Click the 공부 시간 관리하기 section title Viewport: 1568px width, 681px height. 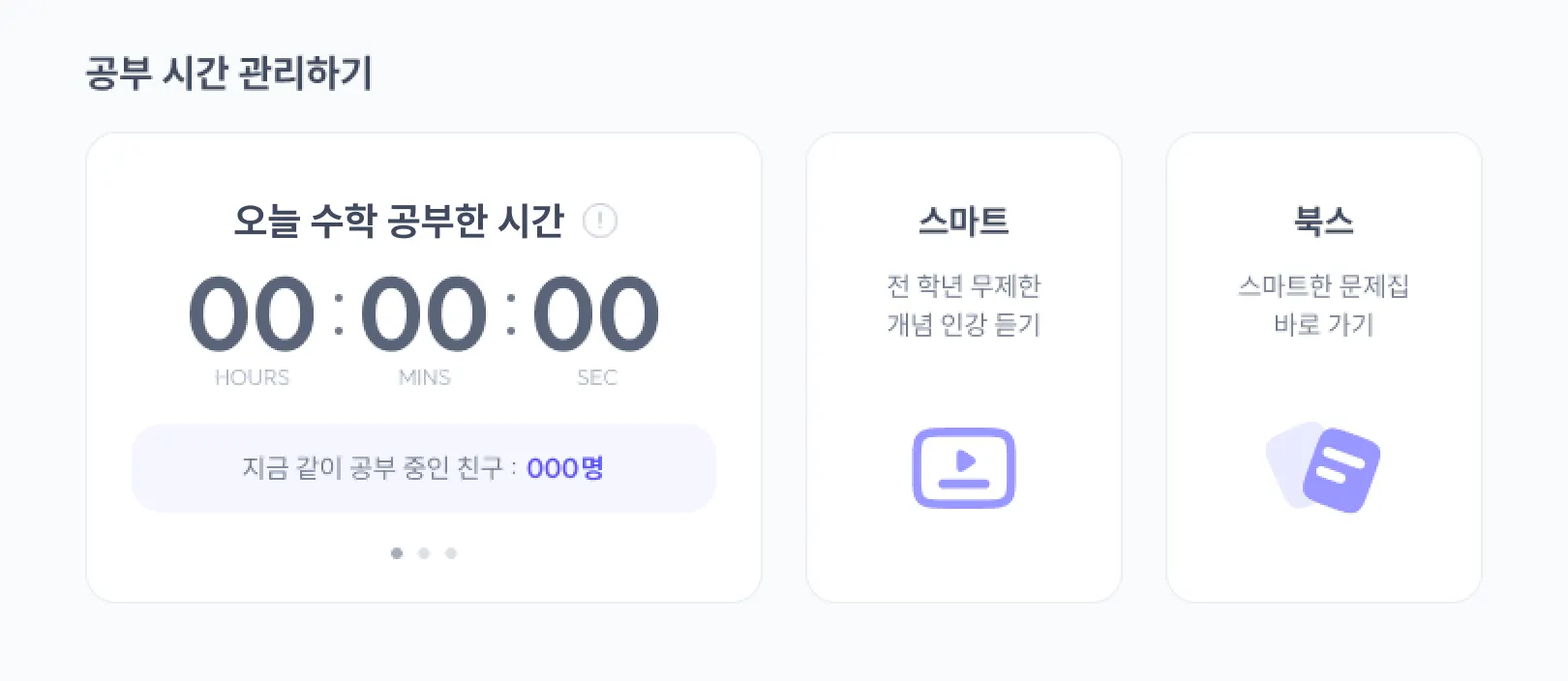(x=229, y=74)
